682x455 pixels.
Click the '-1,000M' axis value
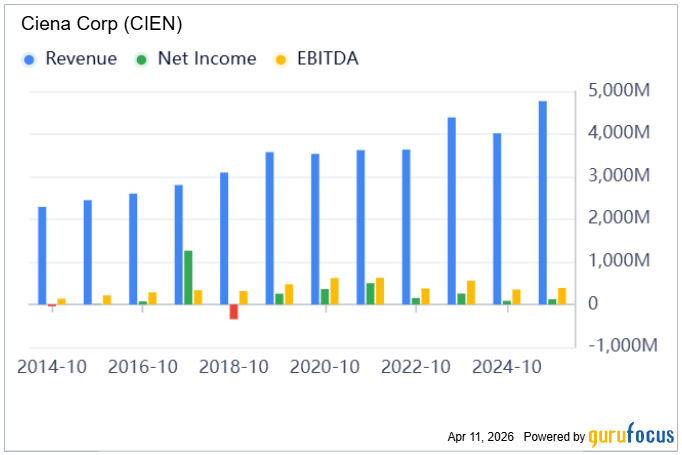coord(623,345)
